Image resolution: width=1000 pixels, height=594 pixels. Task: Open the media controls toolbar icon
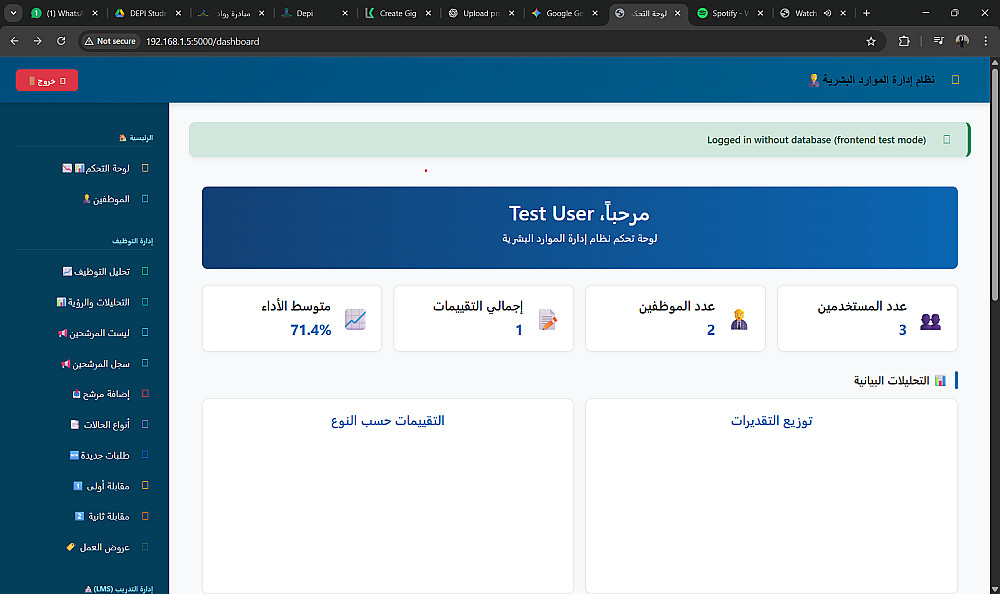coord(937,41)
